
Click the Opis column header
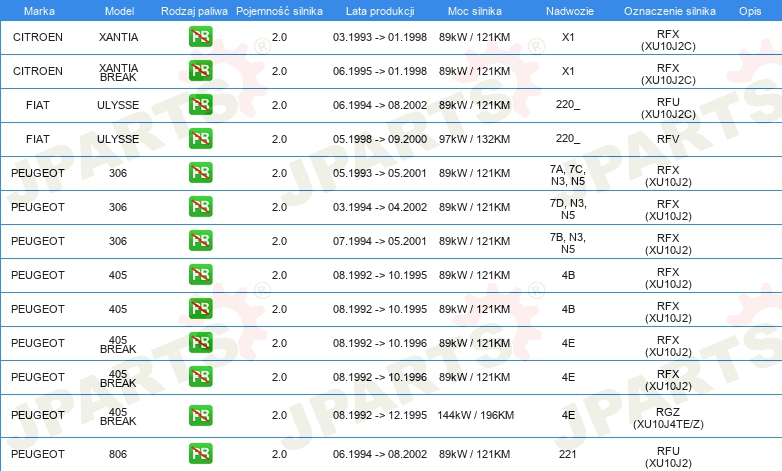[750, 11]
